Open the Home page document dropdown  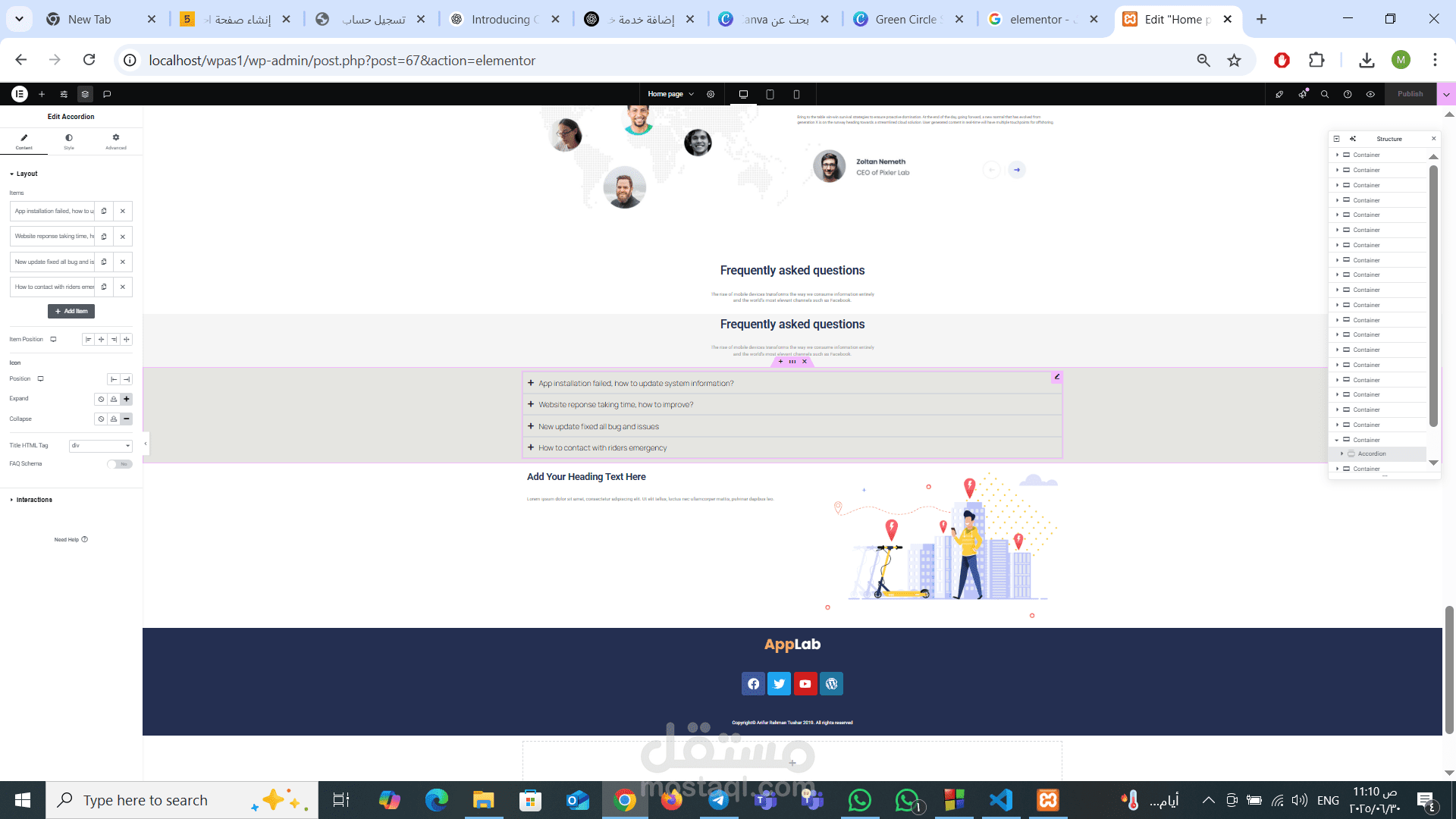671,94
